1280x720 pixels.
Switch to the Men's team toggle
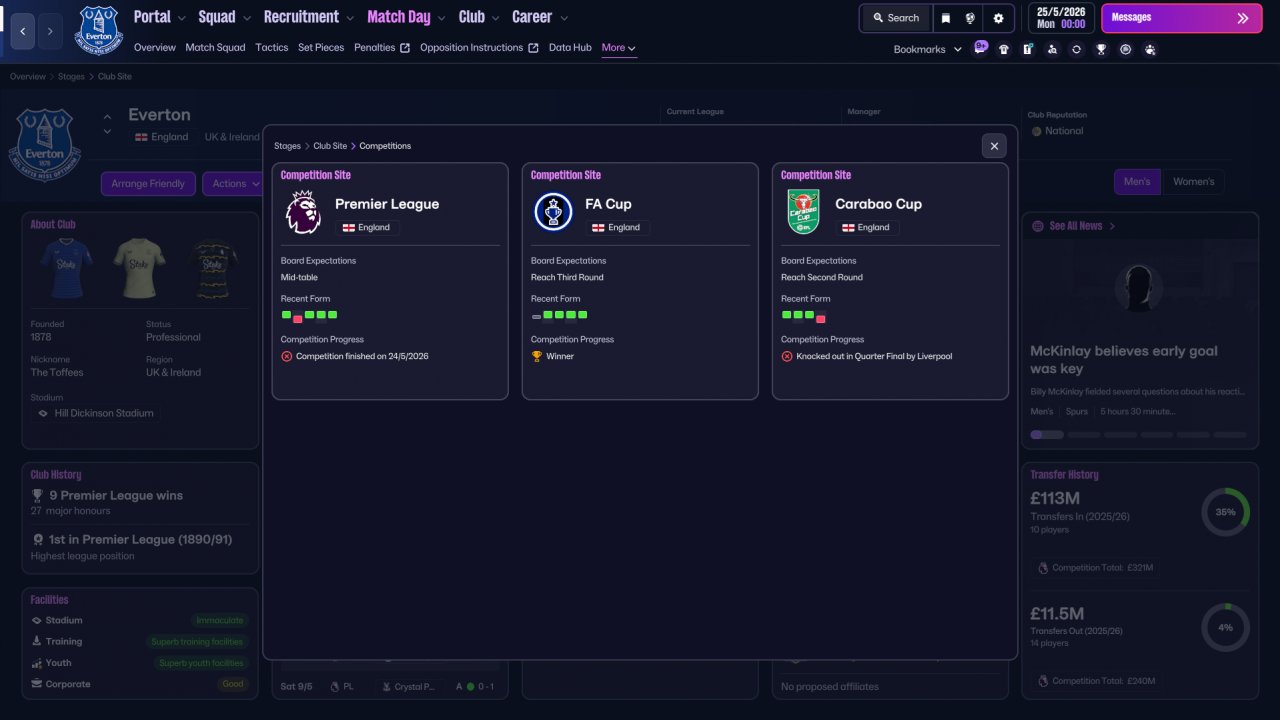tap(1138, 182)
